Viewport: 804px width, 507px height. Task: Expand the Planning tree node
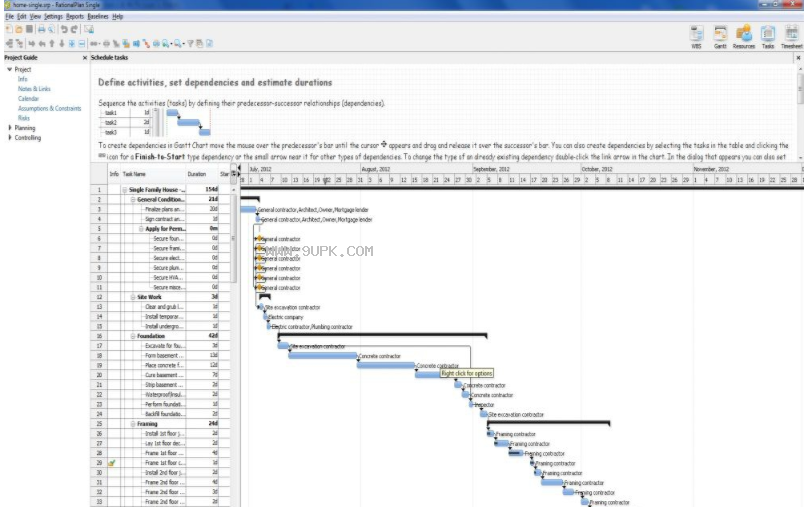point(10,128)
